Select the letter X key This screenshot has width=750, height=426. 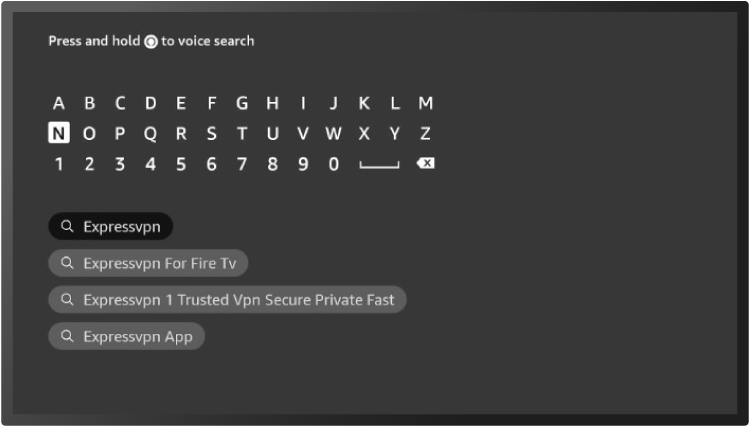click(x=364, y=134)
